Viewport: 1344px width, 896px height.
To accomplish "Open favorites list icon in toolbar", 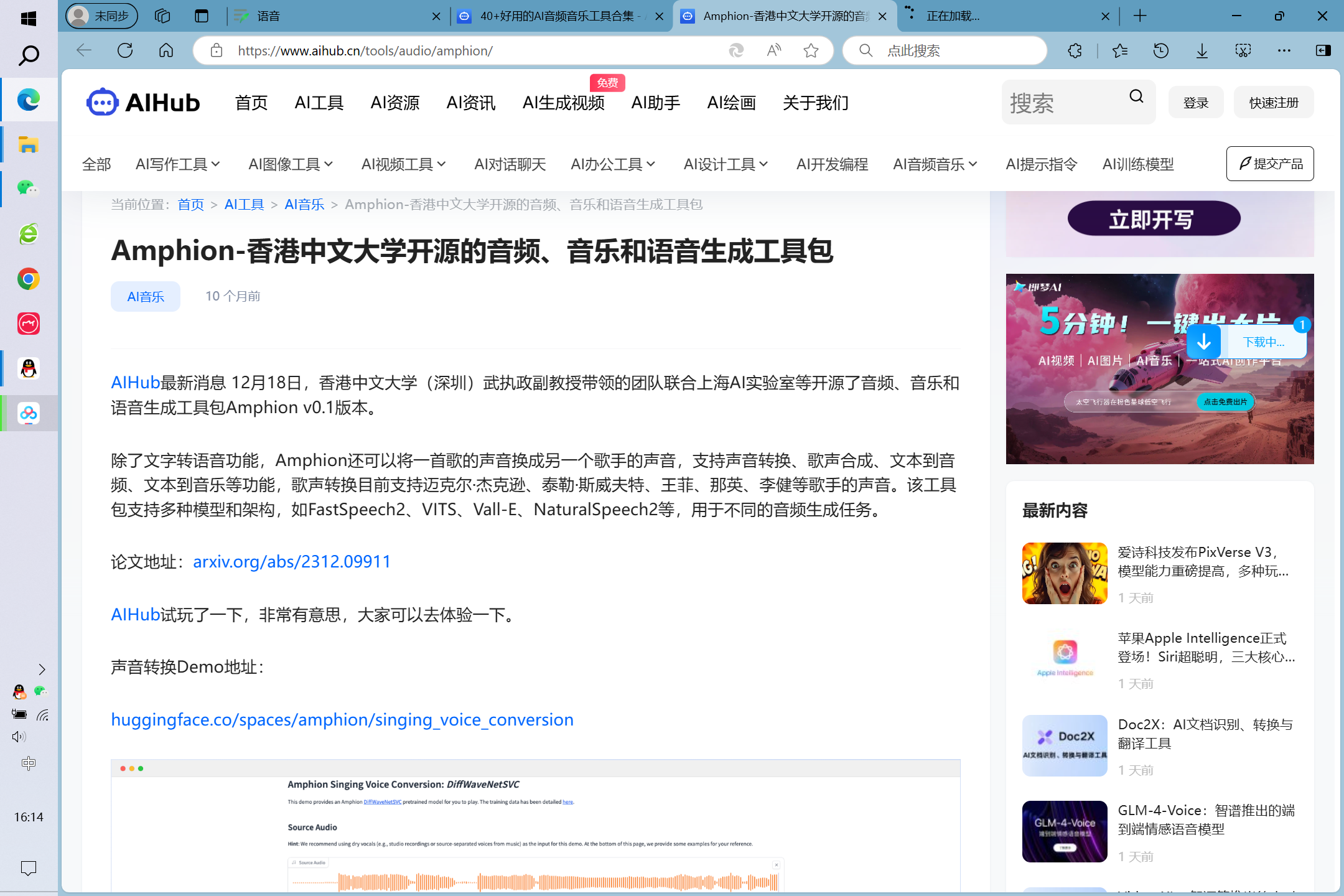I will pyautogui.click(x=1120, y=50).
